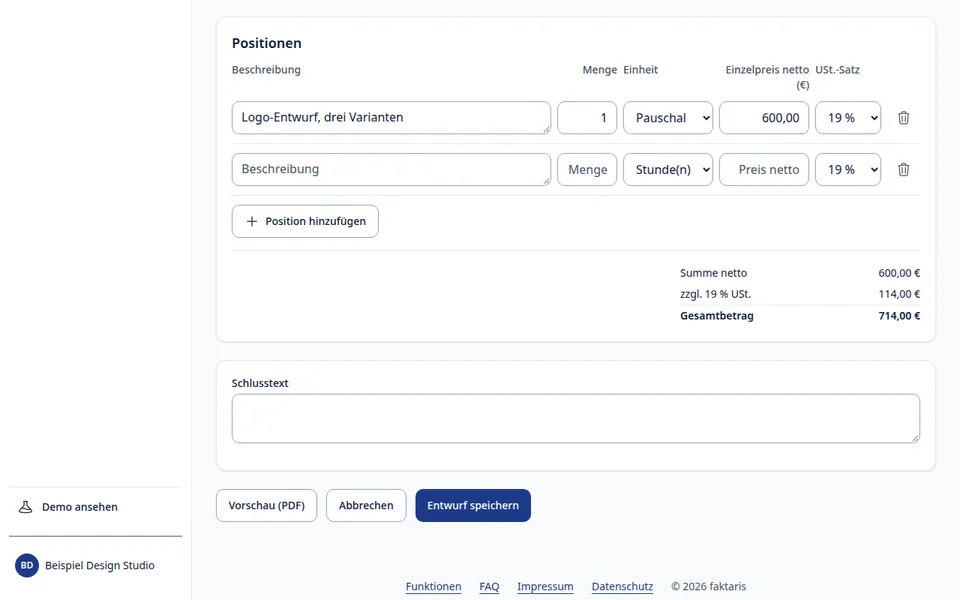Open the Funktionen footer link
Screen dimensions: 960x600
pos(433,587)
